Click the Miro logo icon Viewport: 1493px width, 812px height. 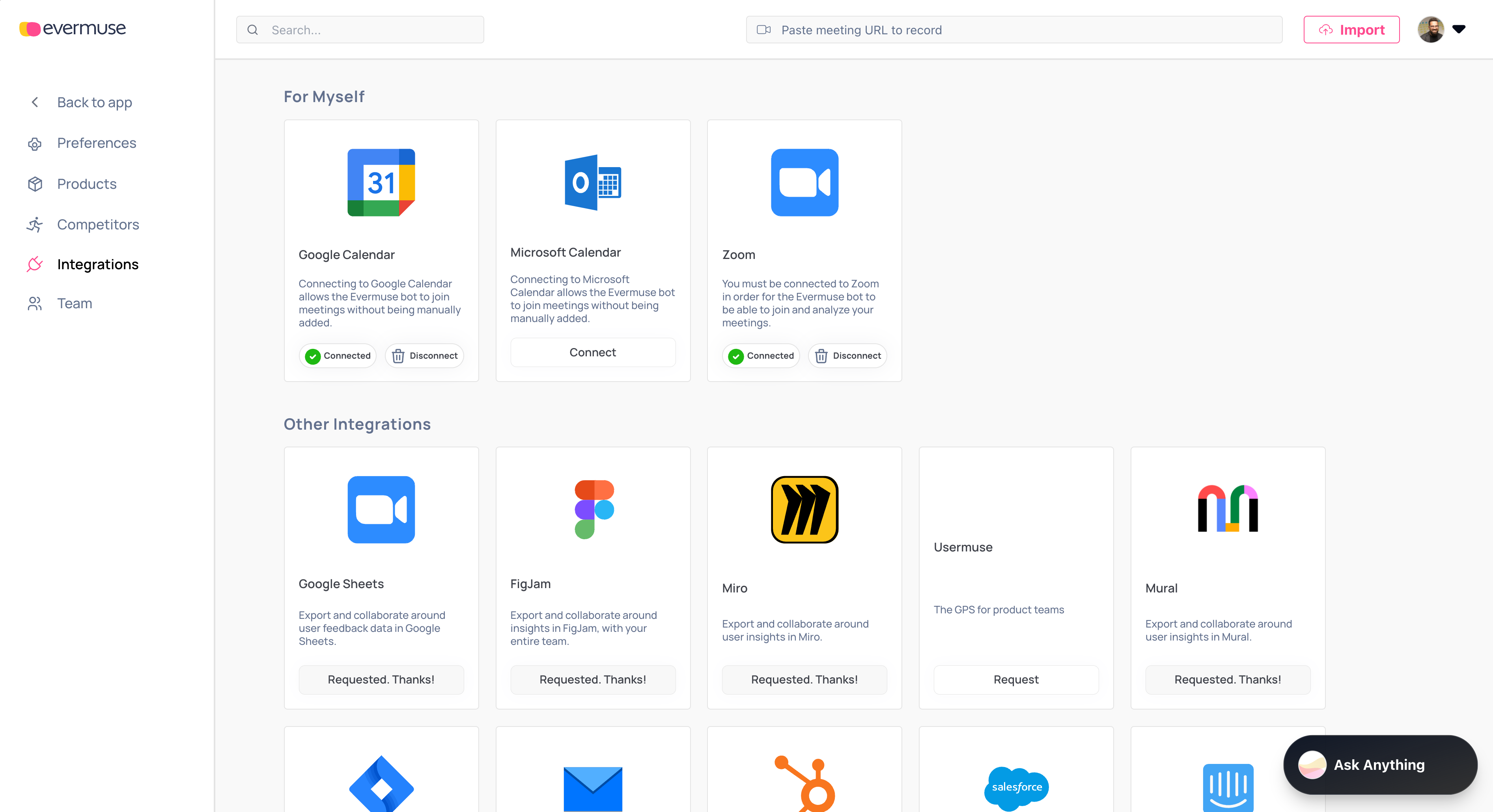point(804,509)
